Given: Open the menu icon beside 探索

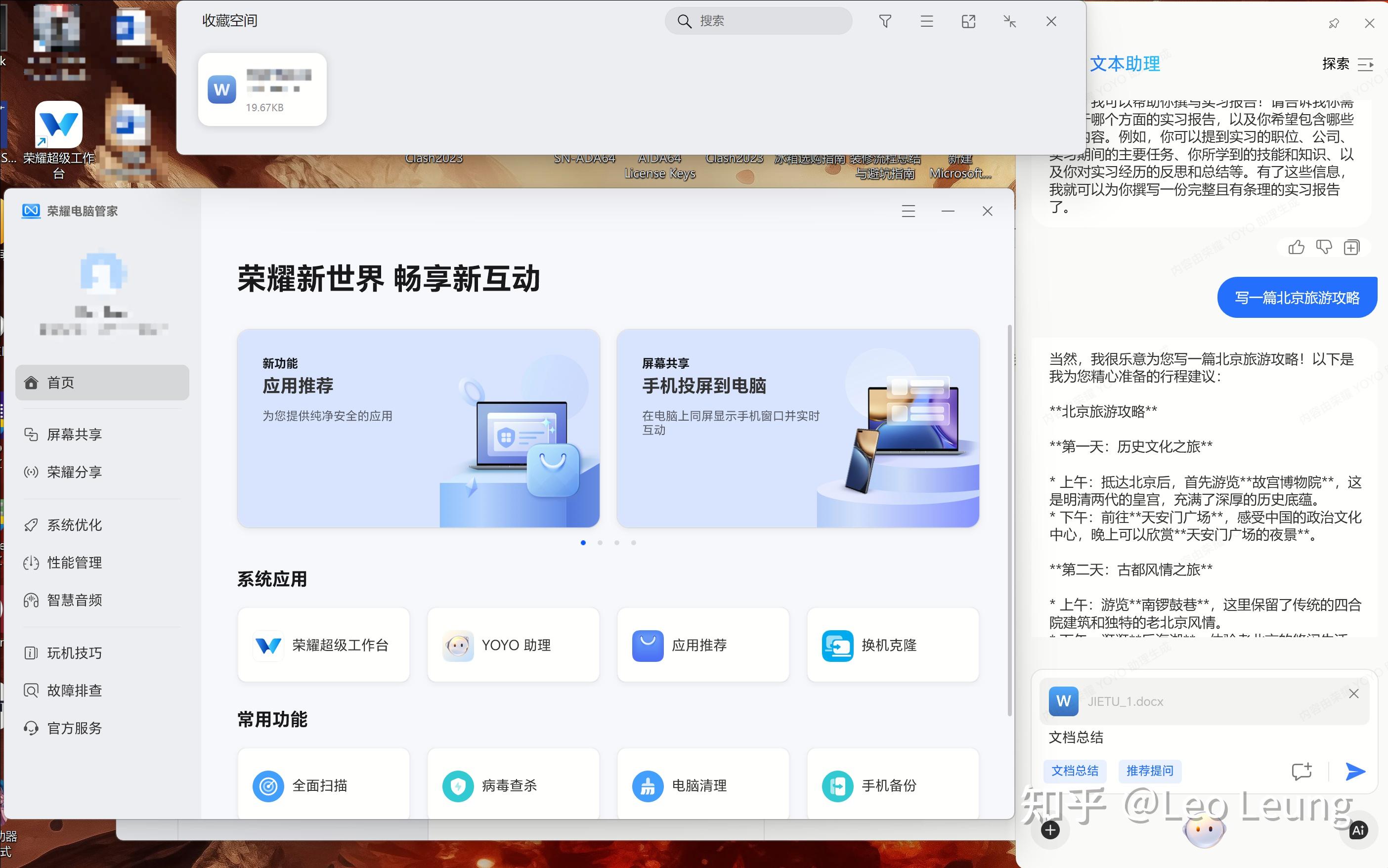Looking at the screenshot, I should pos(1366,64).
